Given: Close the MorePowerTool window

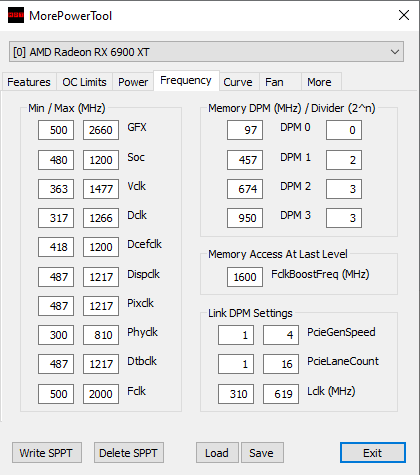Looking at the screenshot, I should 404,15.
